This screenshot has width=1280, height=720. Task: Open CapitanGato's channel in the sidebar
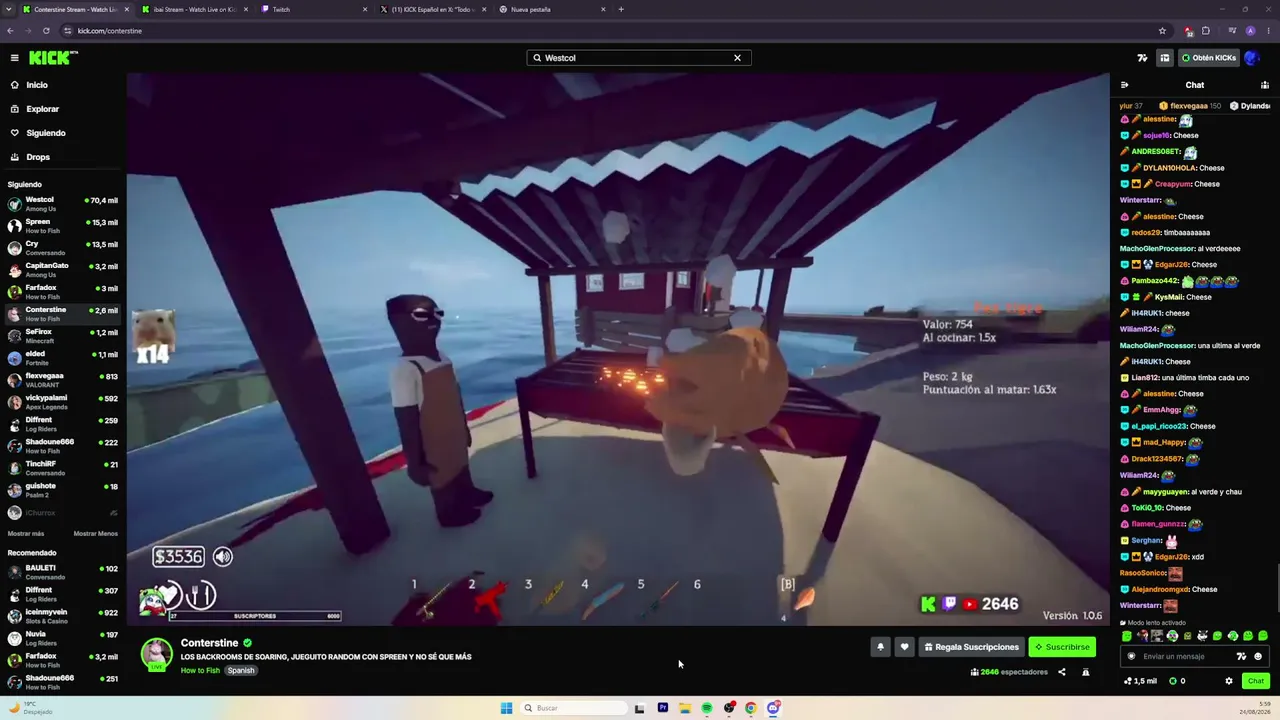coord(62,270)
